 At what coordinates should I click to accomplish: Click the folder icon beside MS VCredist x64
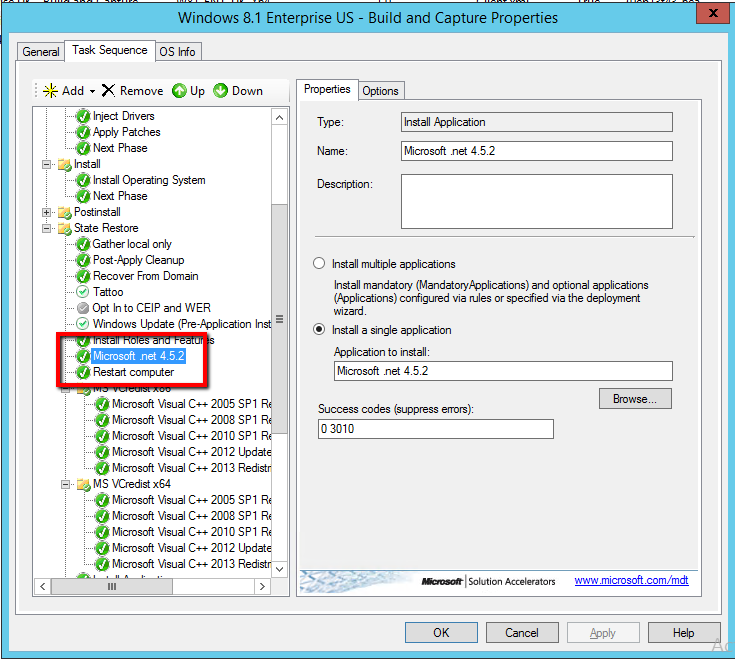tap(84, 484)
